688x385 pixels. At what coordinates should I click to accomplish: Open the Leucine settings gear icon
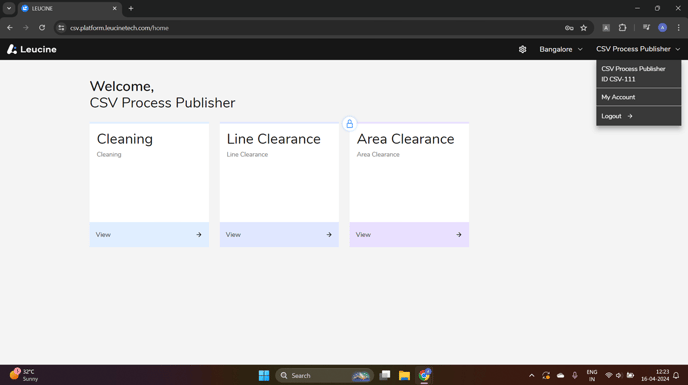[522, 49]
